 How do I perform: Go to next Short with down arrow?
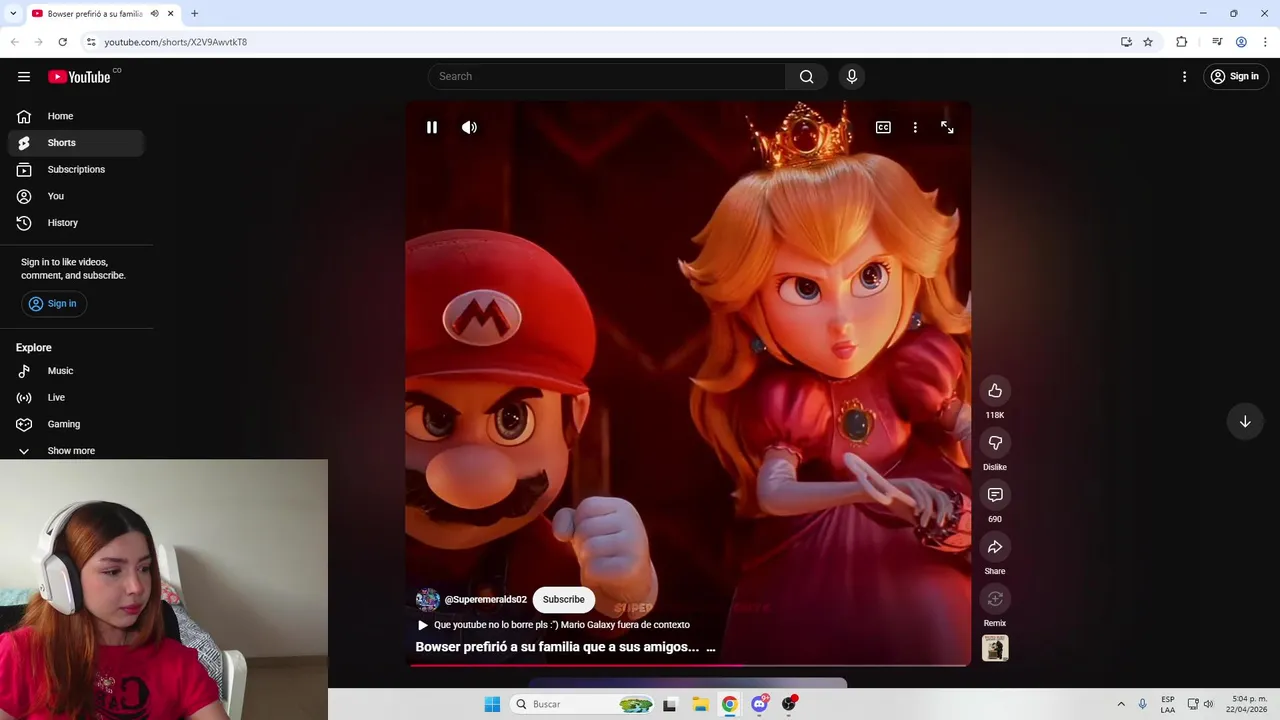pyautogui.click(x=1245, y=422)
